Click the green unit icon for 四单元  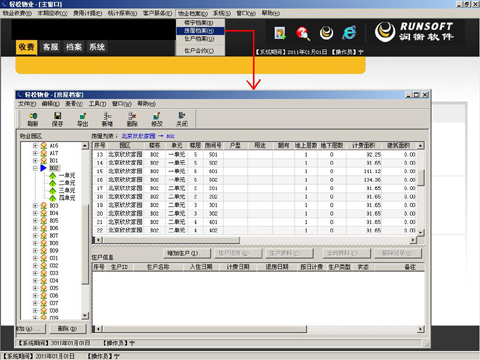click(x=53, y=198)
